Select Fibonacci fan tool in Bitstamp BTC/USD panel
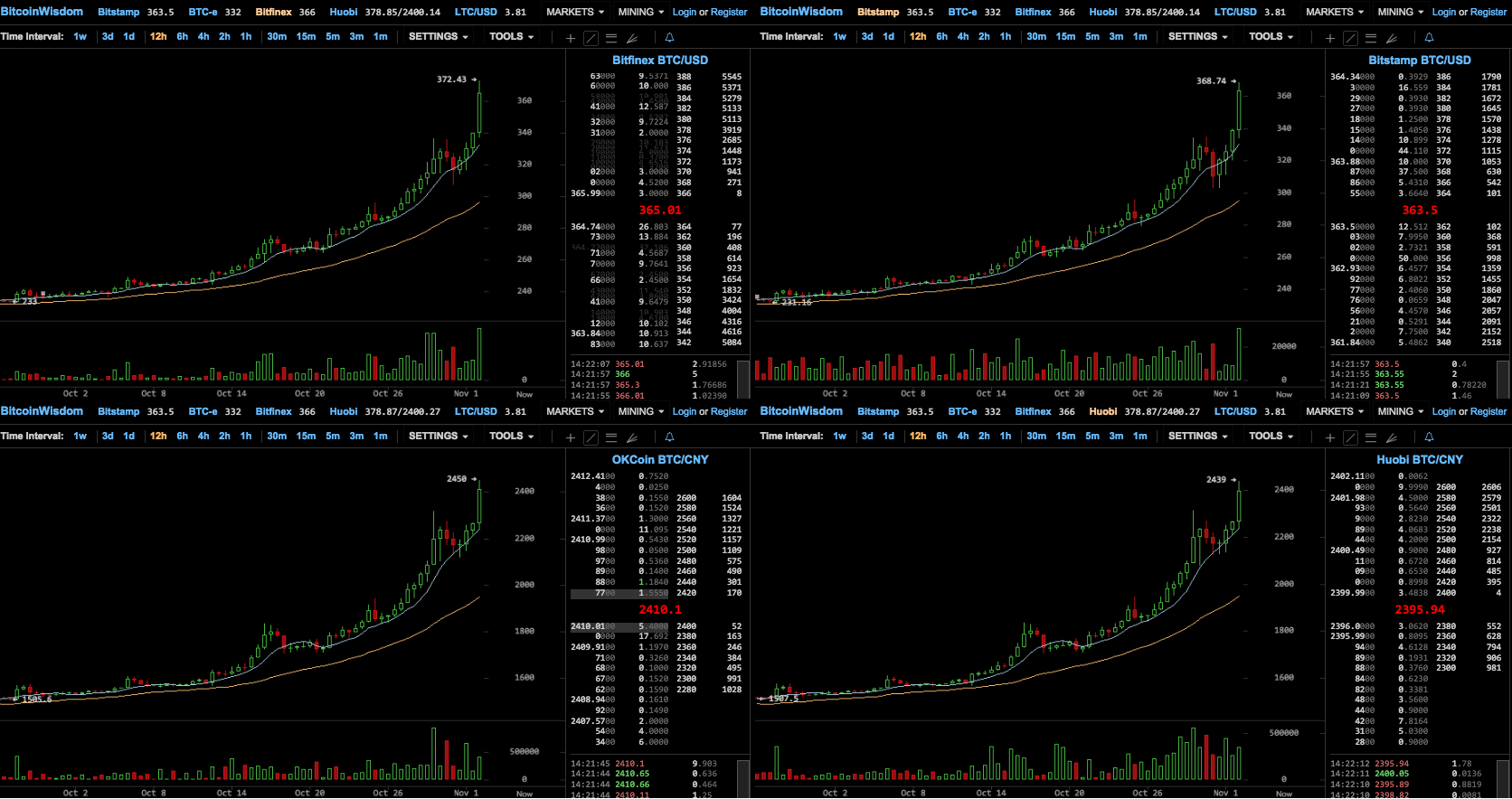The image size is (1512, 799). pos(1392,38)
